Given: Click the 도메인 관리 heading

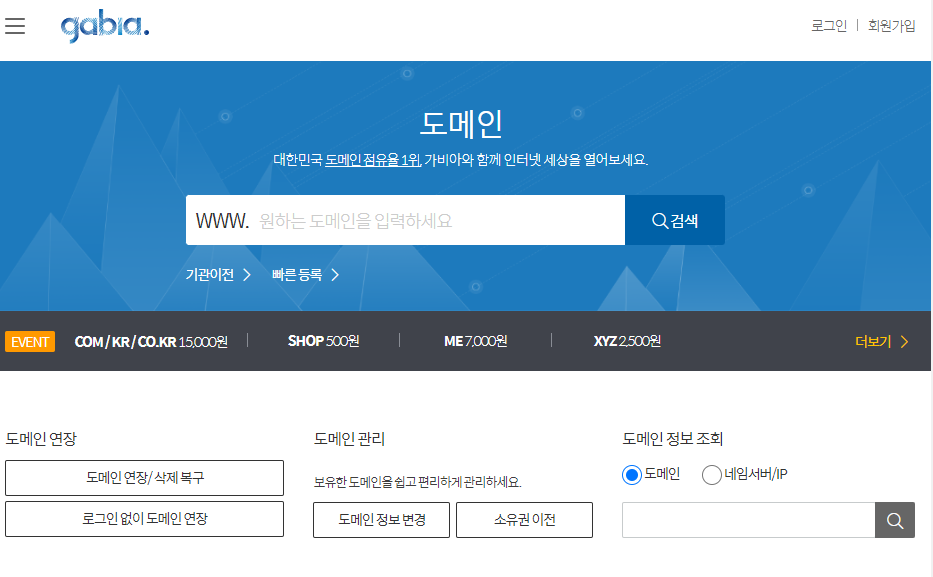Looking at the screenshot, I should pyautogui.click(x=349, y=439).
